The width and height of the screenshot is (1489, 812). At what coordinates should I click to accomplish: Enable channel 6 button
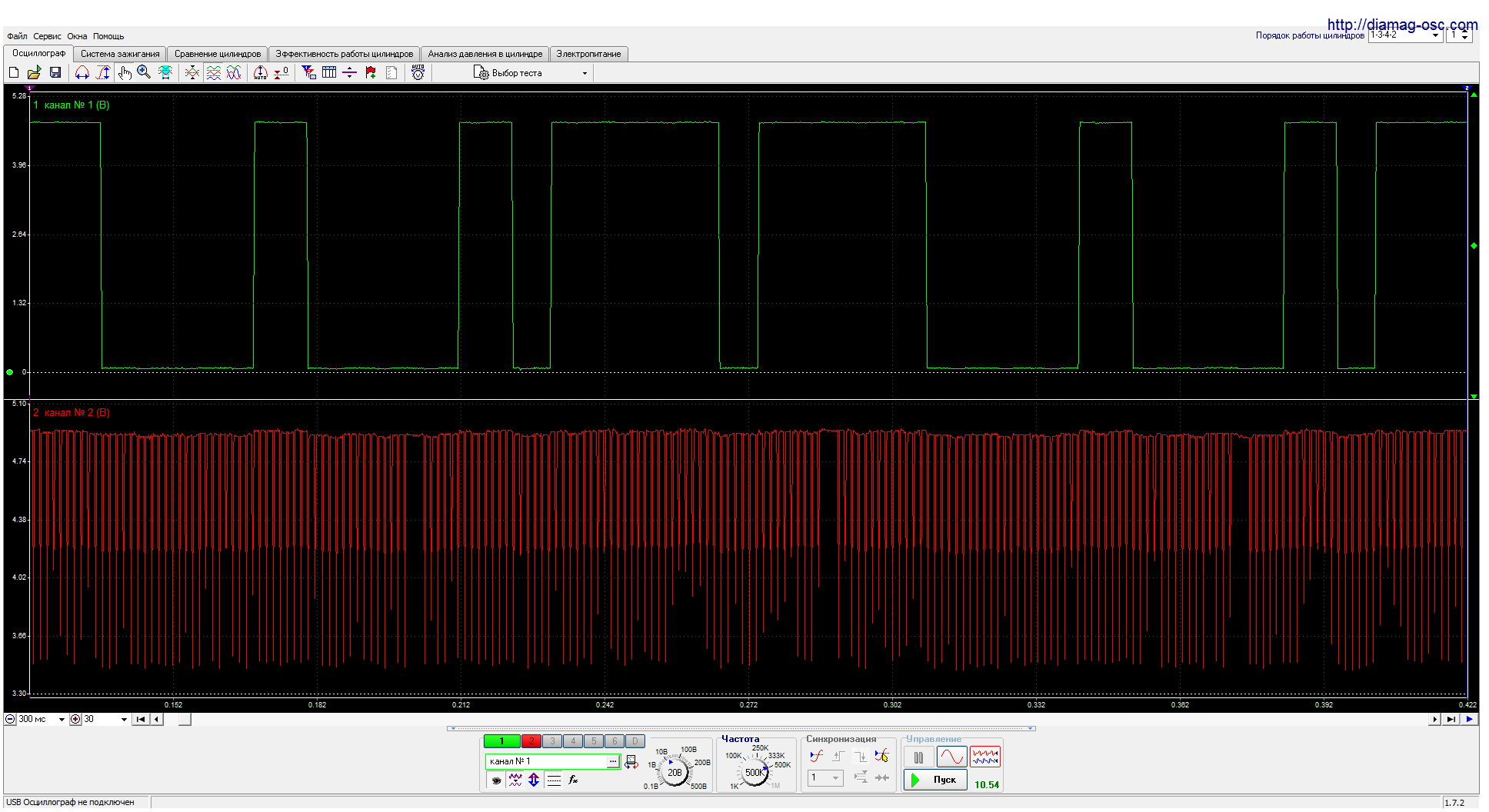click(x=615, y=741)
